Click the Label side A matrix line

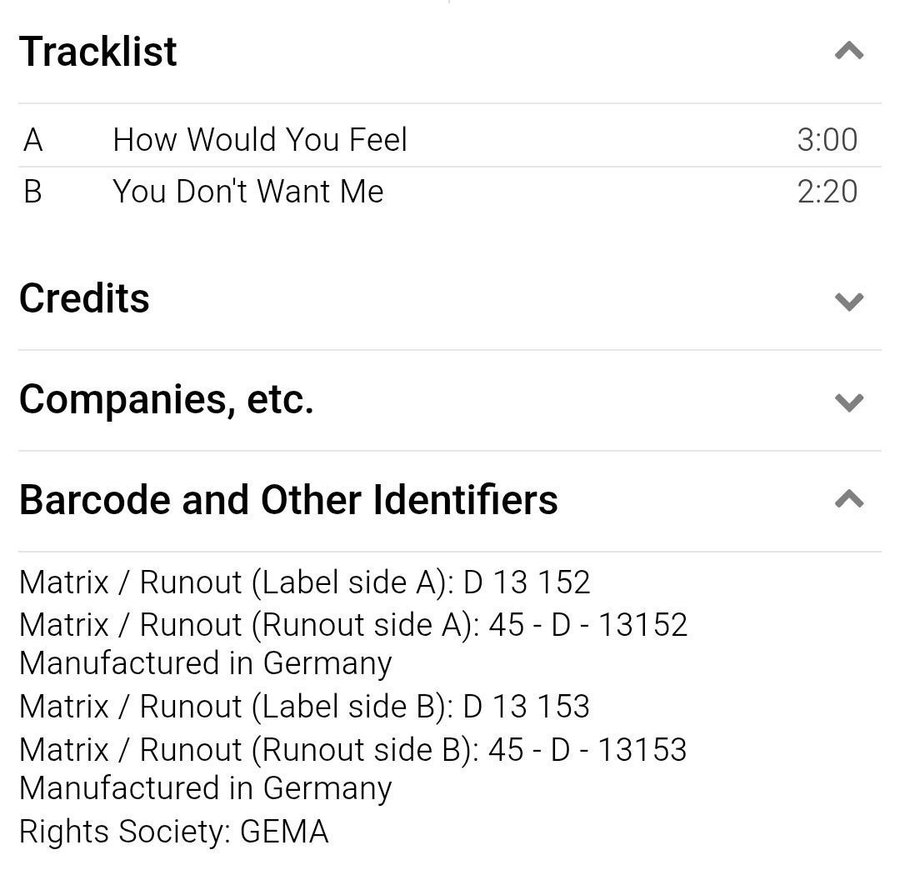coord(304,581)
